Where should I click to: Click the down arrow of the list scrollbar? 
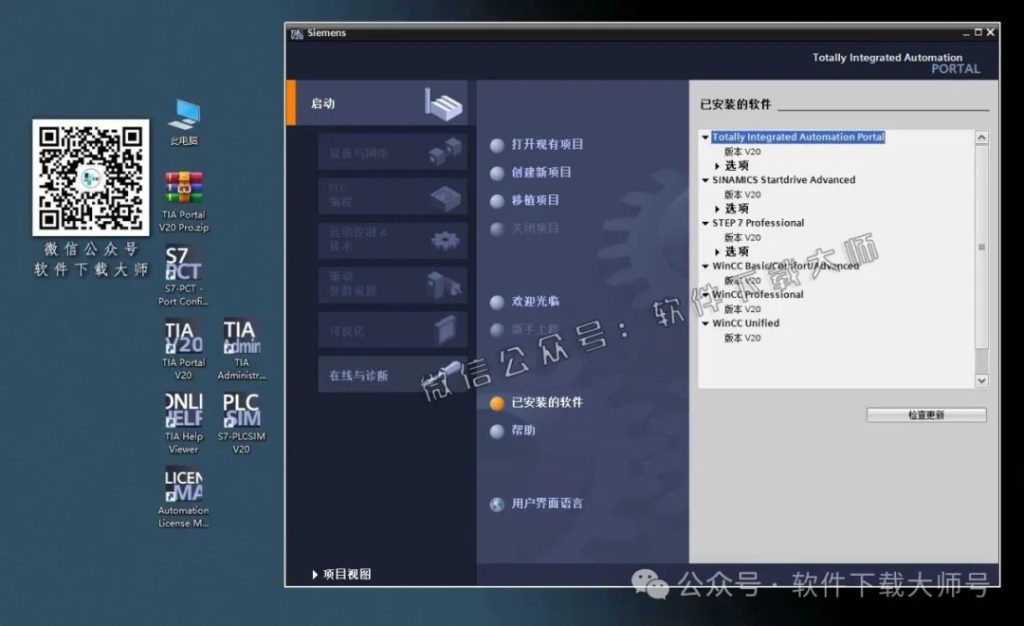tap(981, 381)
